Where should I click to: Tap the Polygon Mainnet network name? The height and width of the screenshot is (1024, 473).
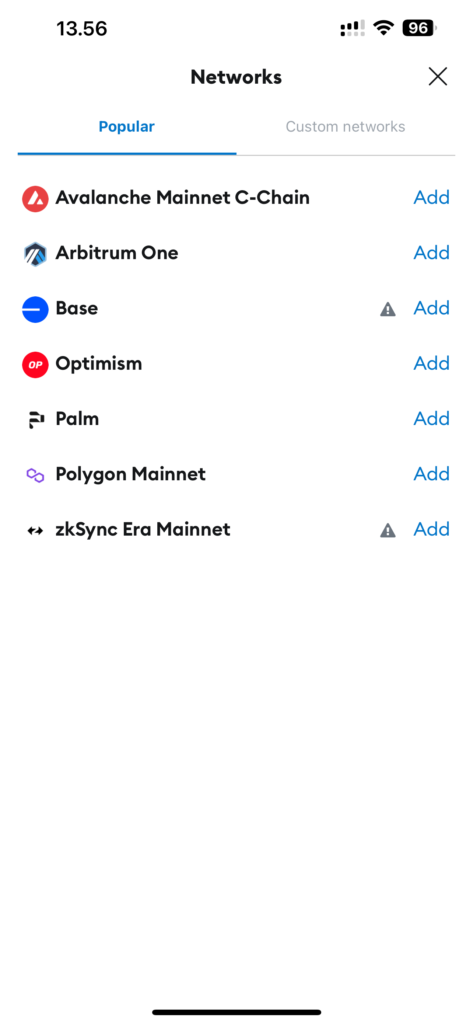coord(131,474)
